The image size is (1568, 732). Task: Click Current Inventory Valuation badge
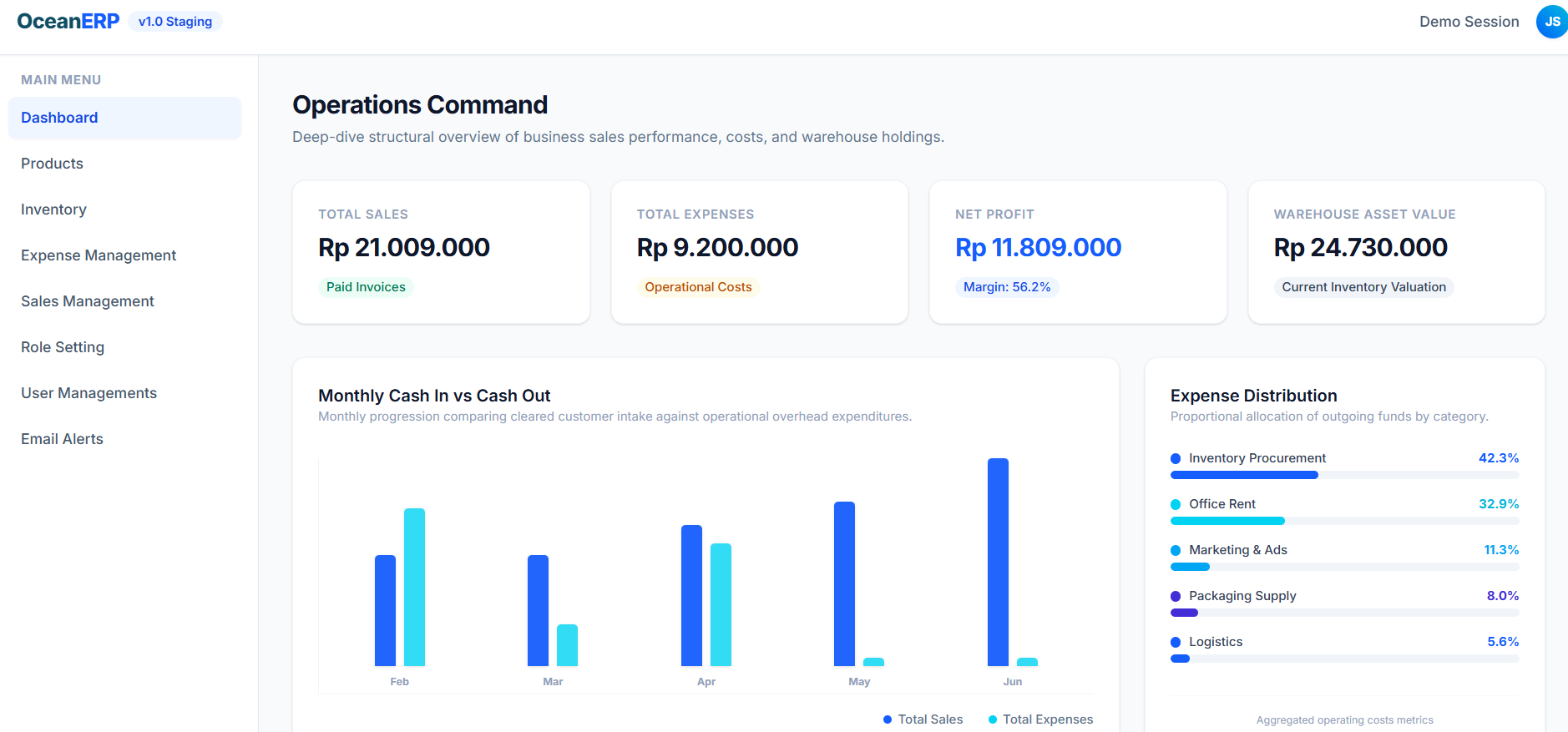[1364, 287]
